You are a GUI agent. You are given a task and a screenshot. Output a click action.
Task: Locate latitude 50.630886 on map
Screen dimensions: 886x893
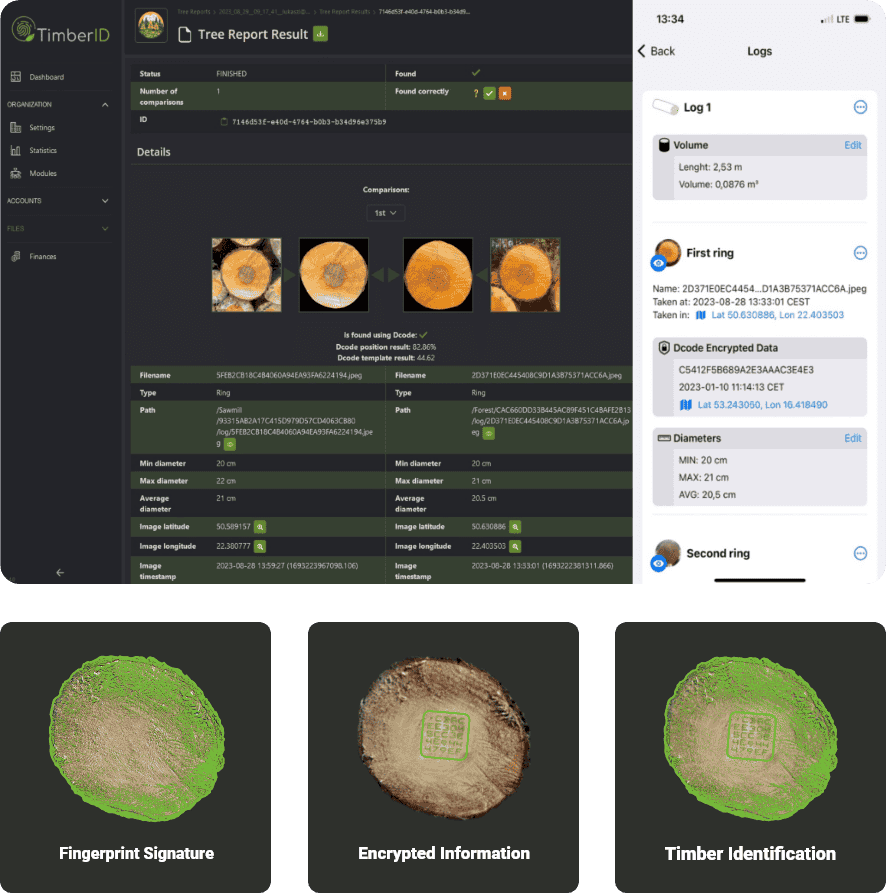pyautogui.click(x=515, y=527)
